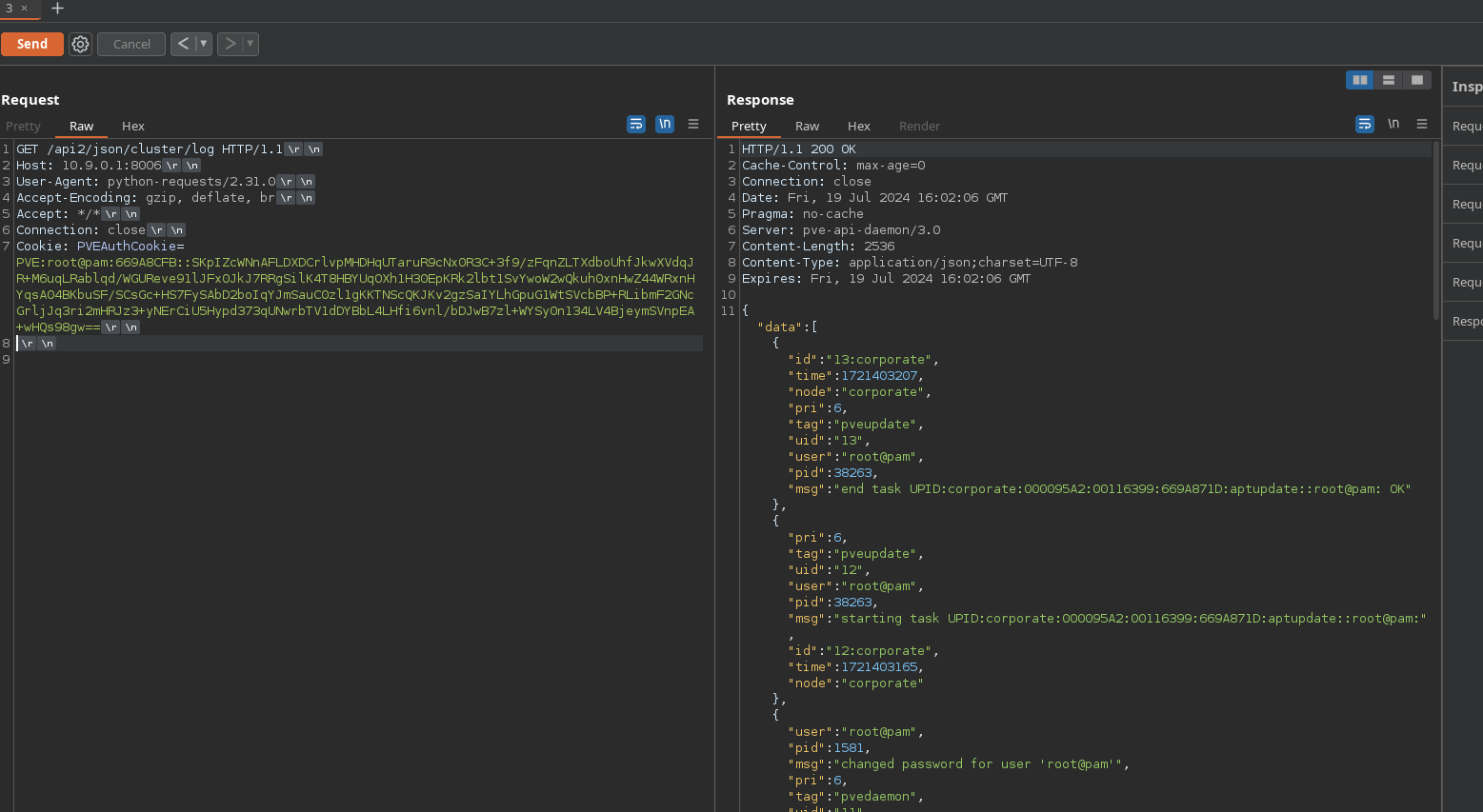Image resolution: width=1483 pixels, height=812 pixels.
Task: Switch Response view to Raw
Action: (x=808, y=126)
